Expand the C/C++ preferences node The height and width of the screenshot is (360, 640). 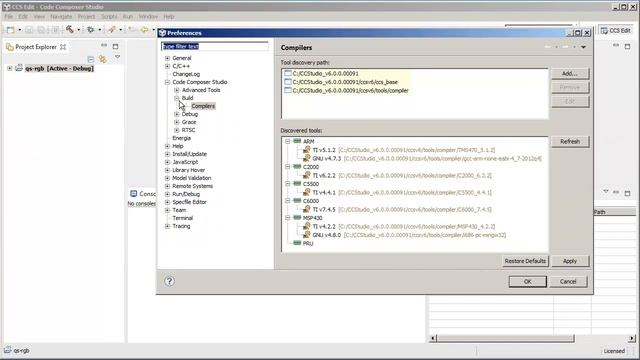point(167,66)
